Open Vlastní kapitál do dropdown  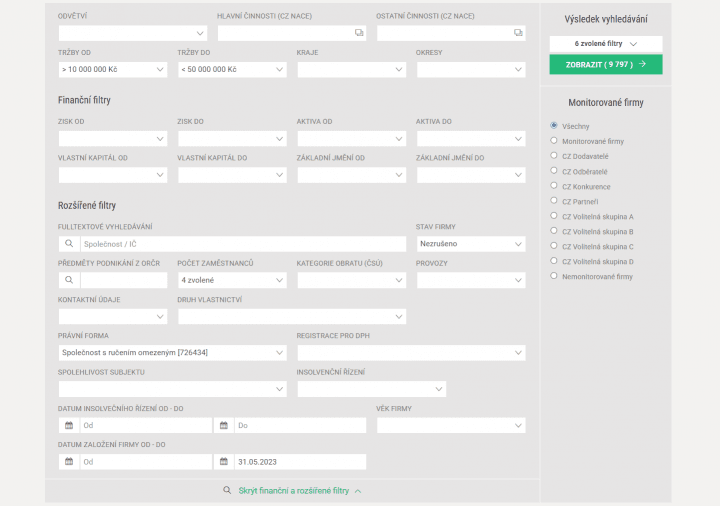point(232,175)
